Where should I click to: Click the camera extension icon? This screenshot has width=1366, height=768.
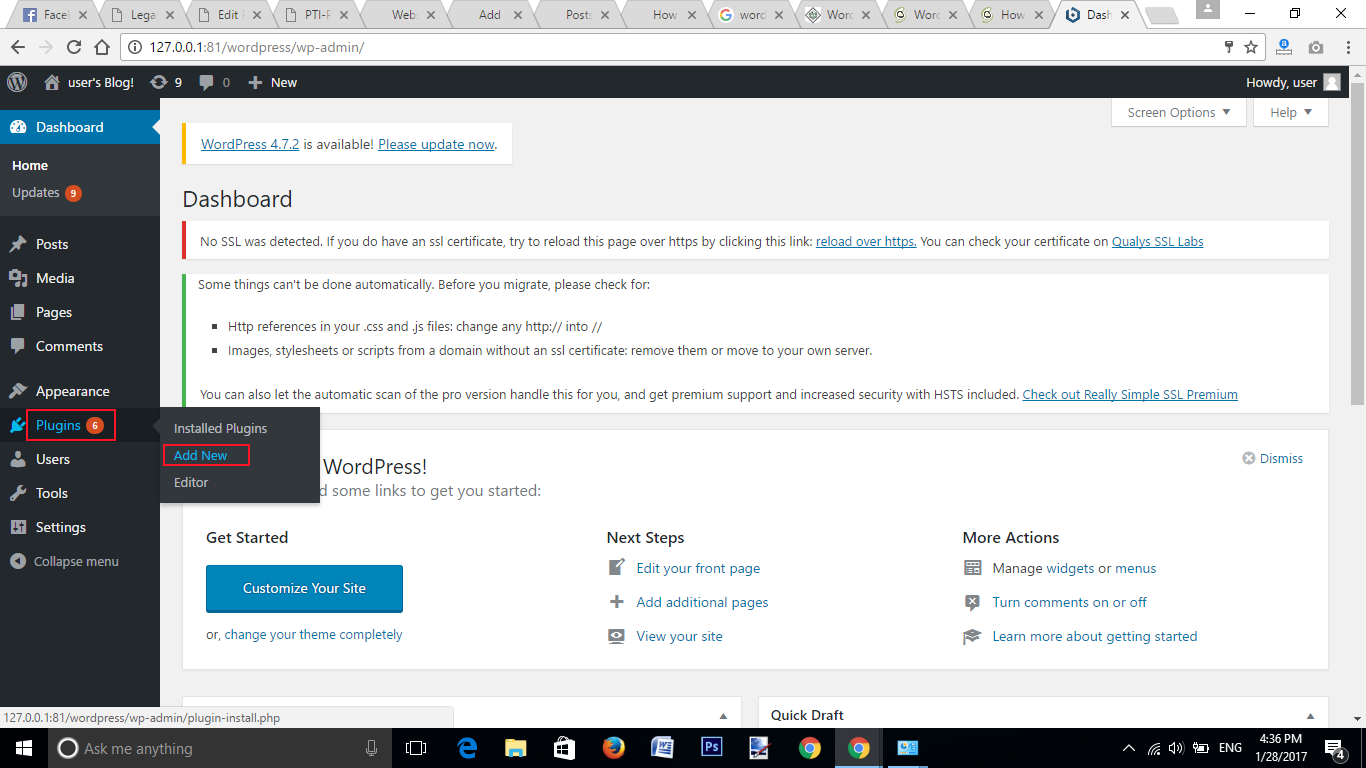click(x=1316, y=47)
